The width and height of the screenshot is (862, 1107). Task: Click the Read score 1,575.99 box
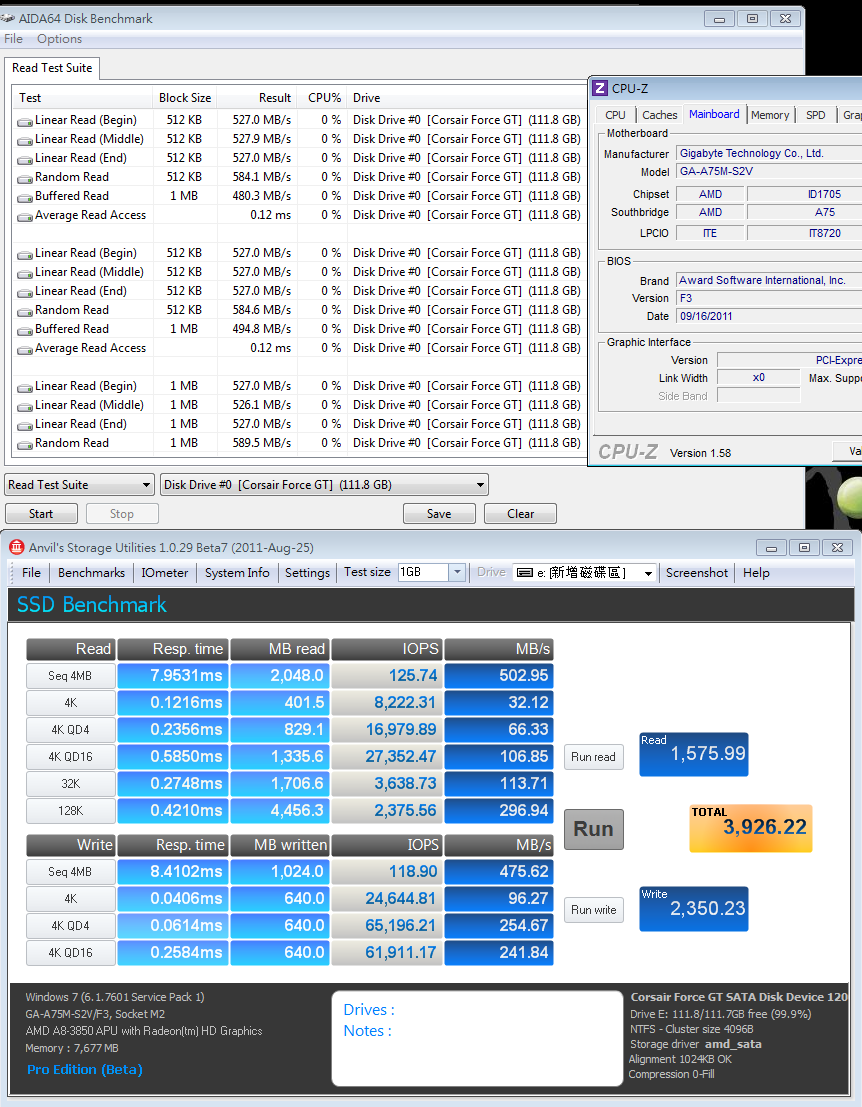[693, 754]
